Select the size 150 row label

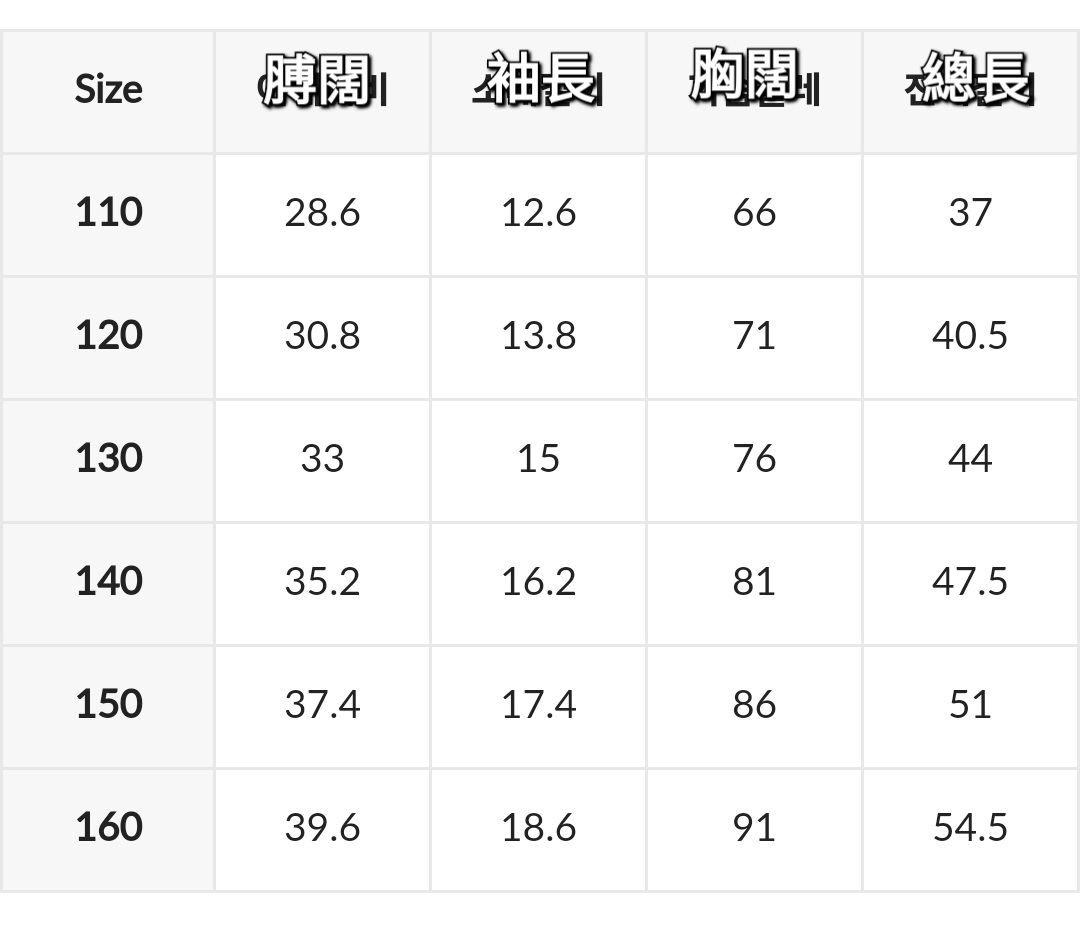click(109, 703)
